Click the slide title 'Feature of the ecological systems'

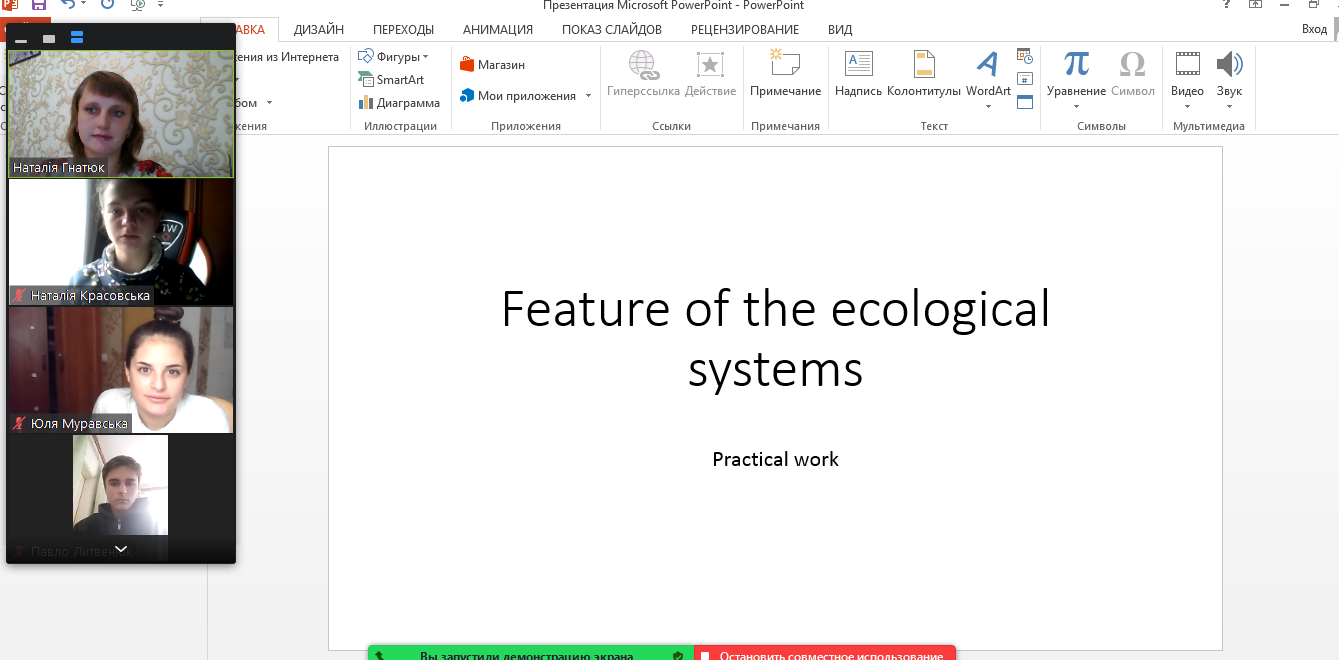click(775, 338)
